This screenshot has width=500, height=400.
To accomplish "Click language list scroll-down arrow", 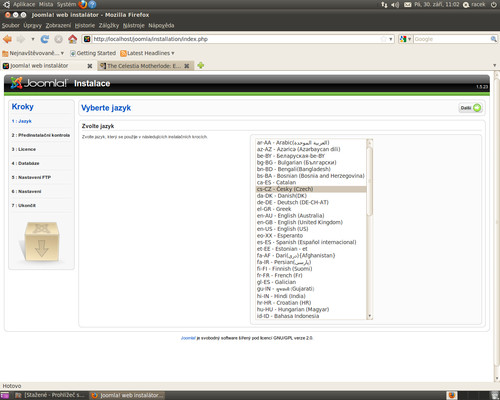I will tap(369, 316).
